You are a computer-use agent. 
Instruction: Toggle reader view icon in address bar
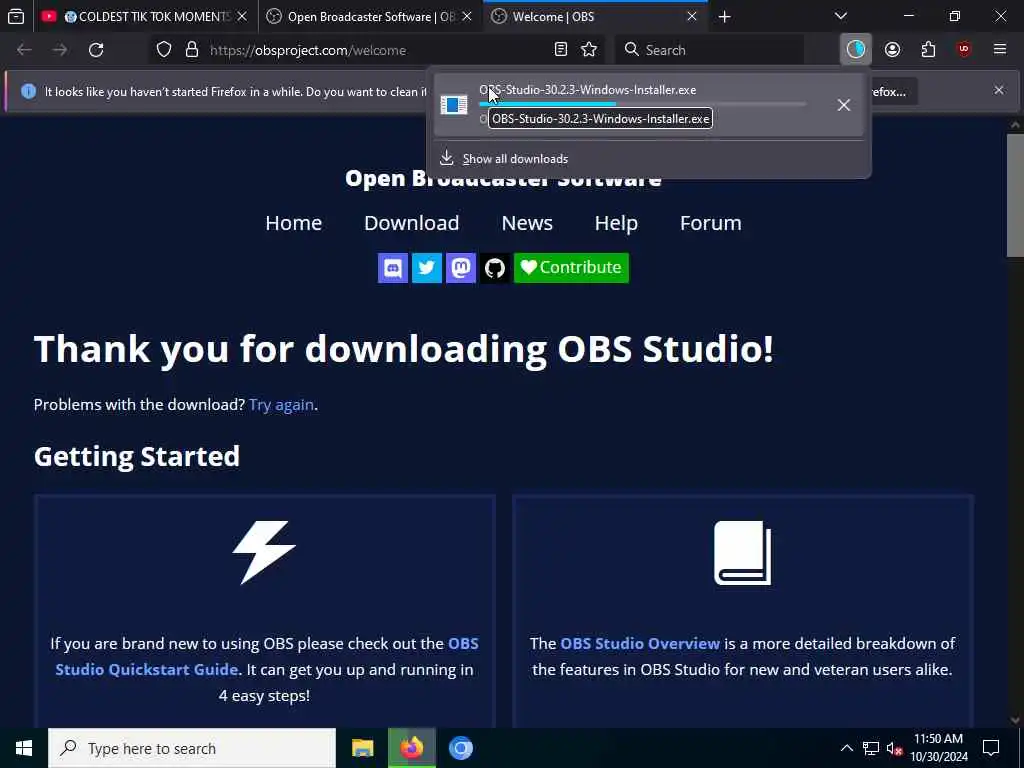pyautogui.click(x=560, y=50)
